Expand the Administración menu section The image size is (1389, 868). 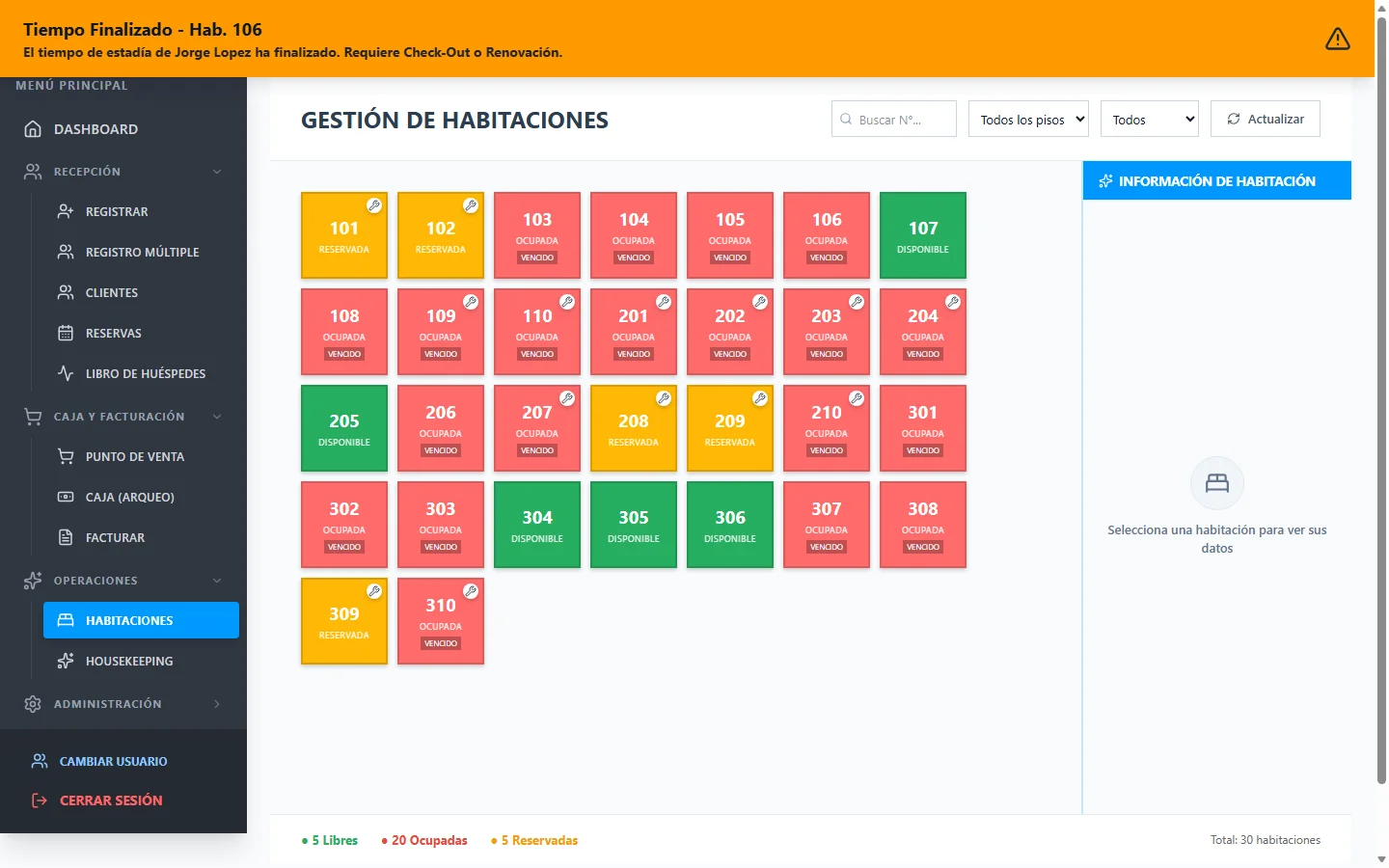[123, 704]
